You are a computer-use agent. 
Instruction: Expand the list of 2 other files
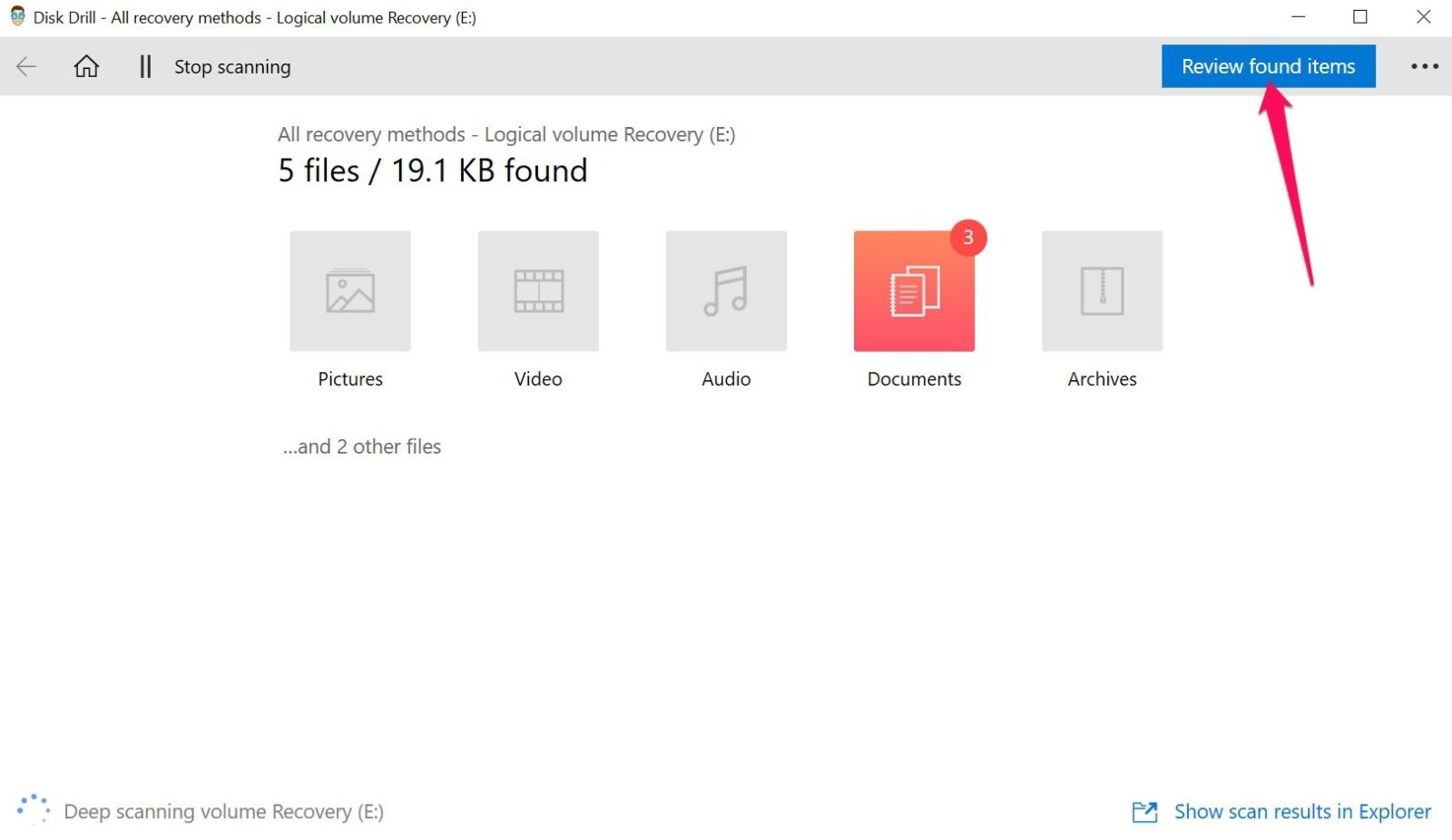[x=360, y=445]
